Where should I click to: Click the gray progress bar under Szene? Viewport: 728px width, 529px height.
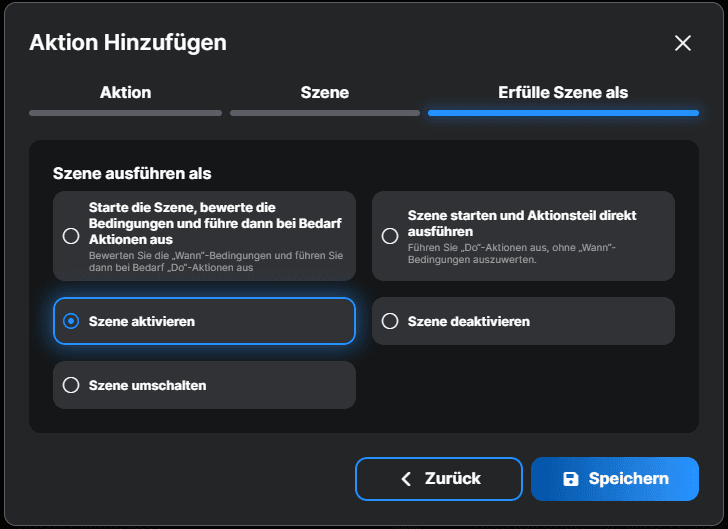(x=325, y=113)
